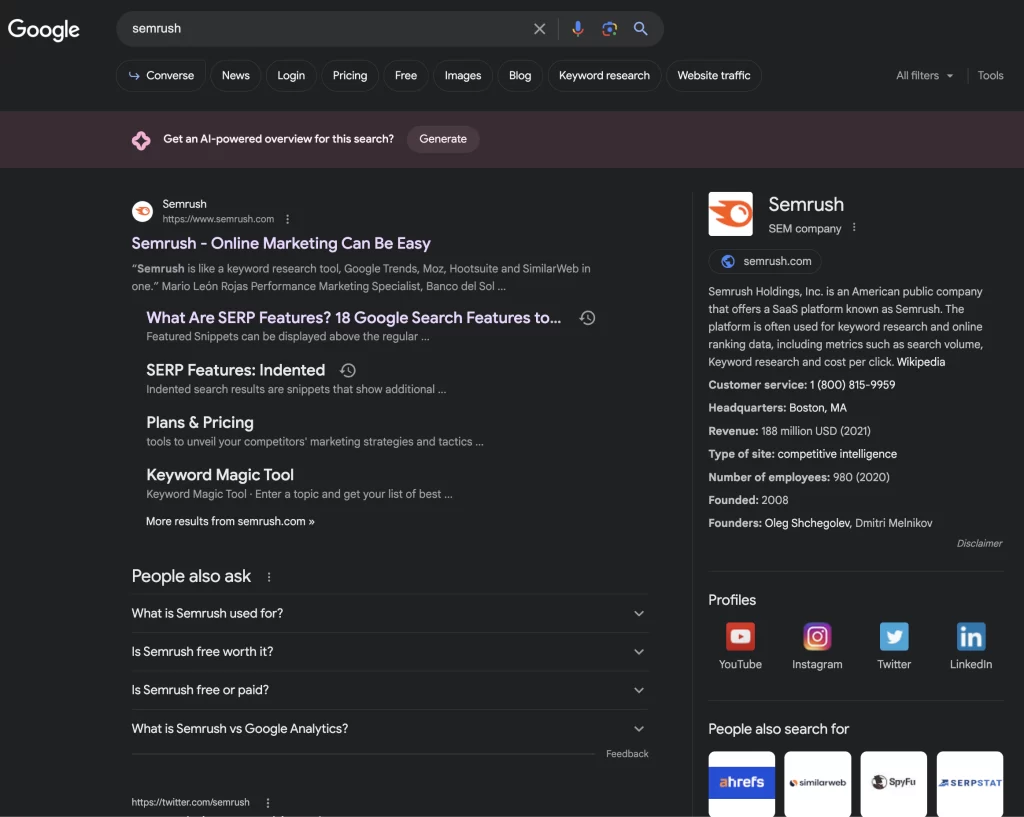1024x817 pixels.
Task: Open Semrush Twitter profile icon
Action: pyautogui.click(x=894, y=636)
